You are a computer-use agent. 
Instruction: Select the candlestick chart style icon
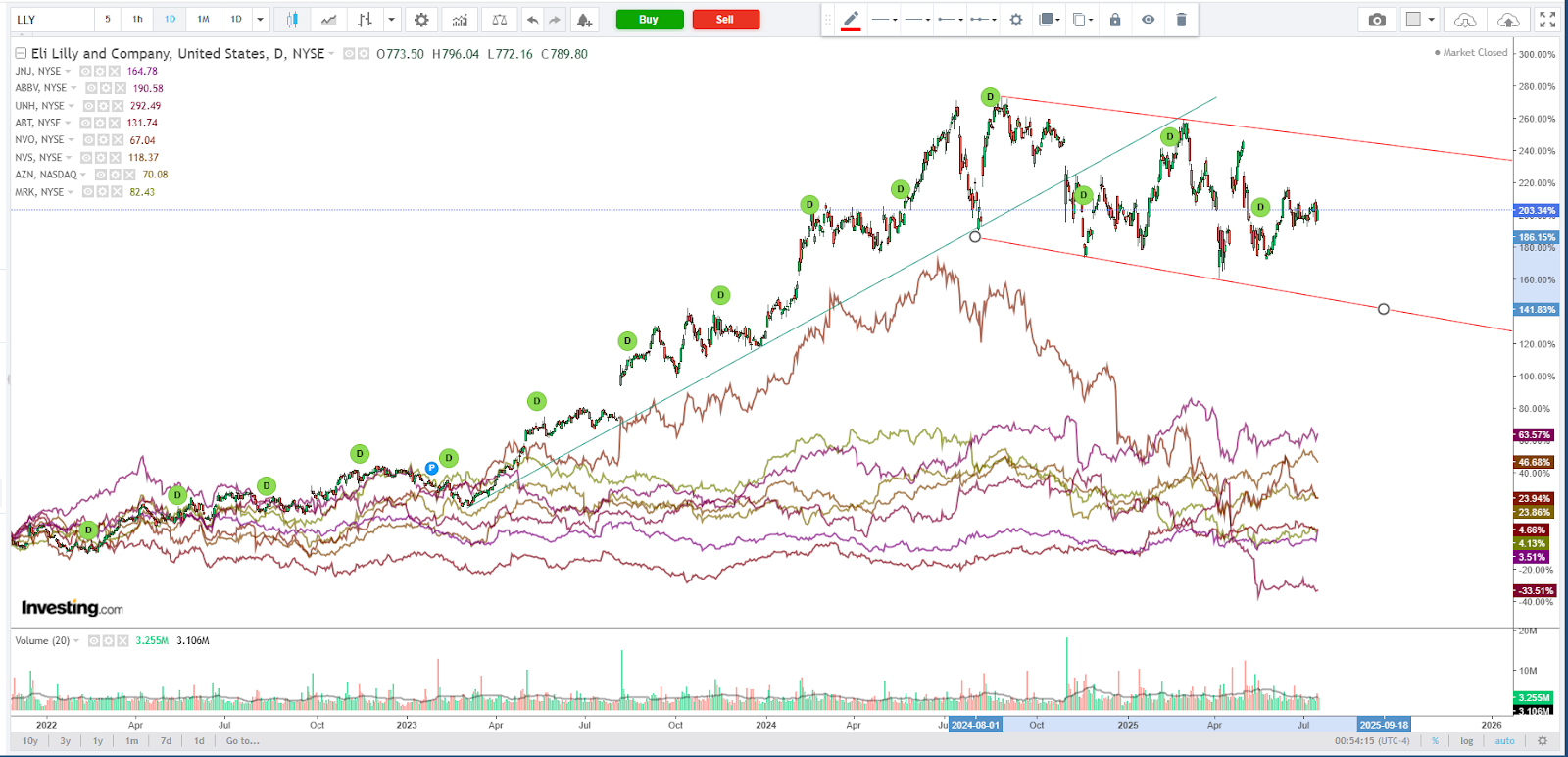coord(292,19)
